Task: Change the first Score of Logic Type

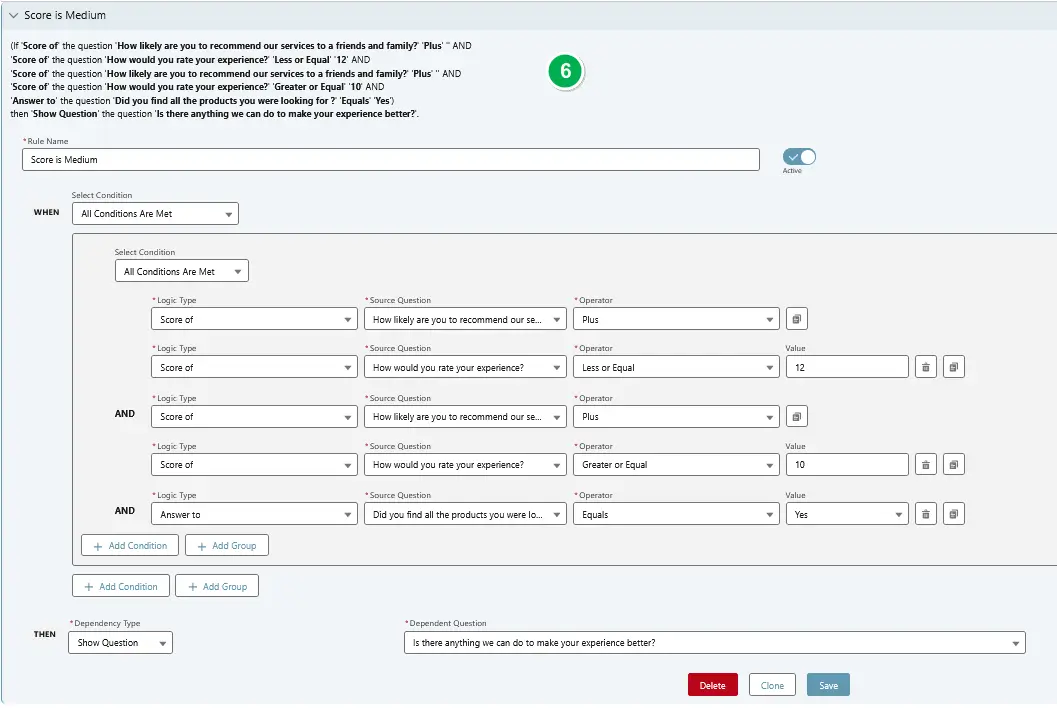Action: tap(253, 318)
